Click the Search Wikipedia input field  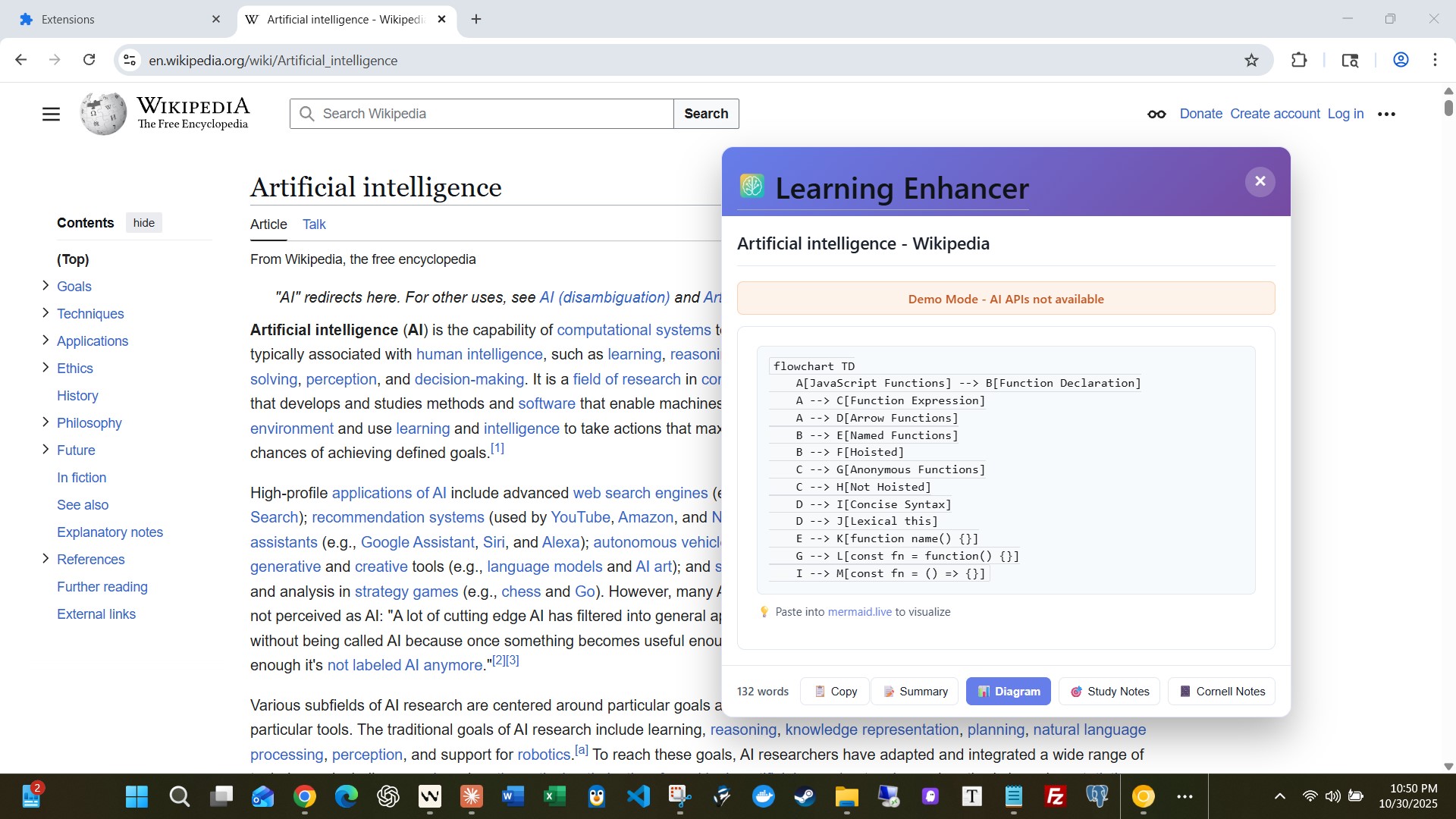(493, 114)
